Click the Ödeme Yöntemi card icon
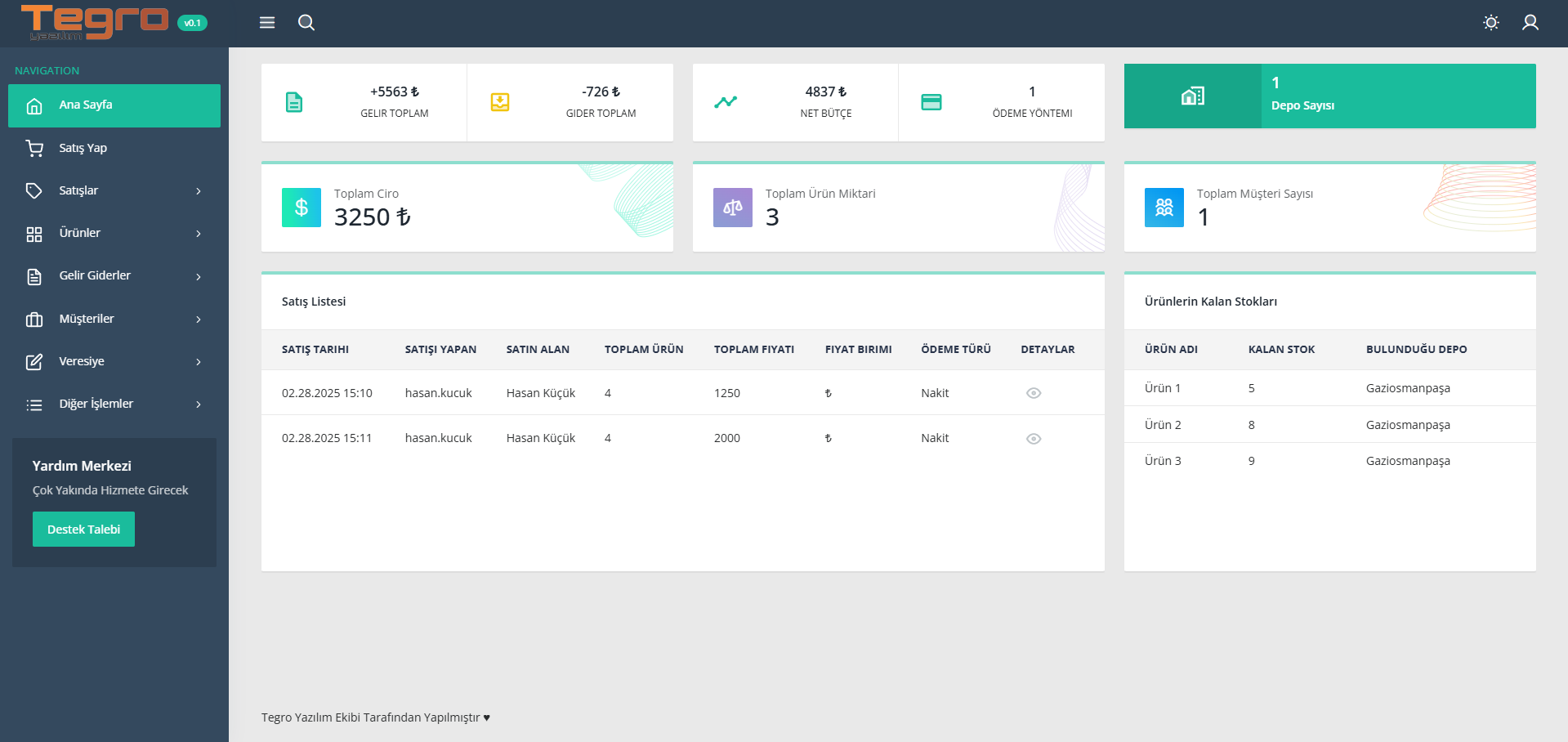 [931, 102]
